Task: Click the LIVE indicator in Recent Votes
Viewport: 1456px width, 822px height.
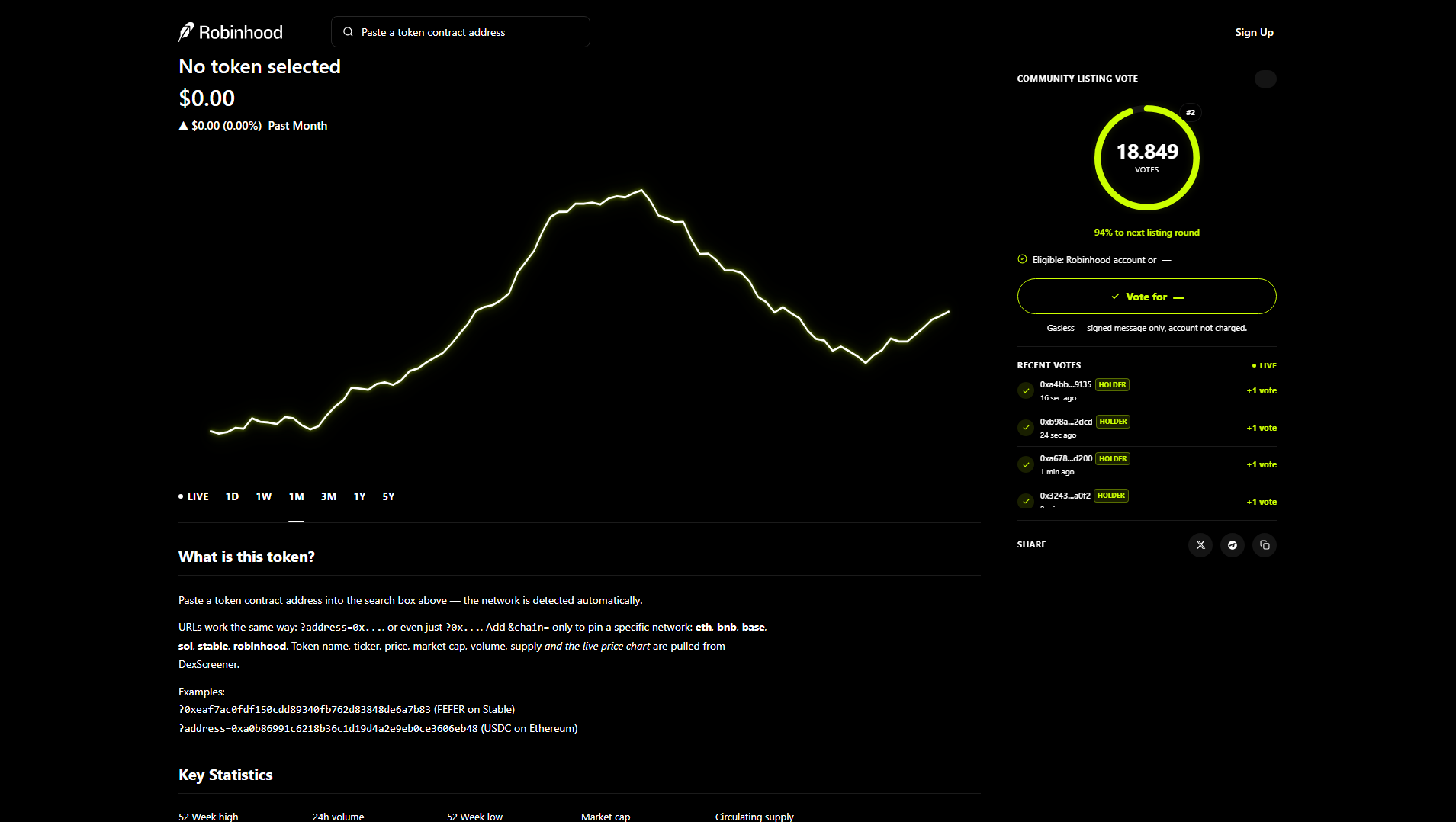Action: 1265,366
